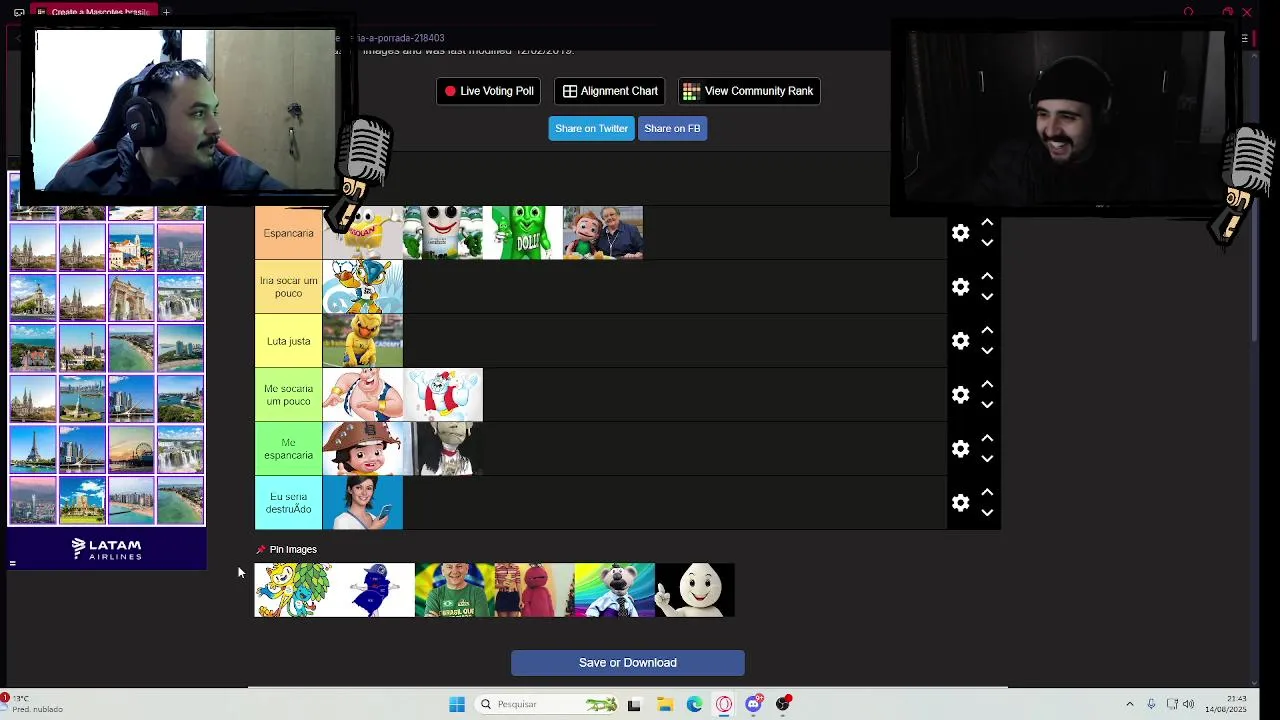Click Save or Download button
The height and width of the screenshot is (720, 1280).
(x=628, y=662)
